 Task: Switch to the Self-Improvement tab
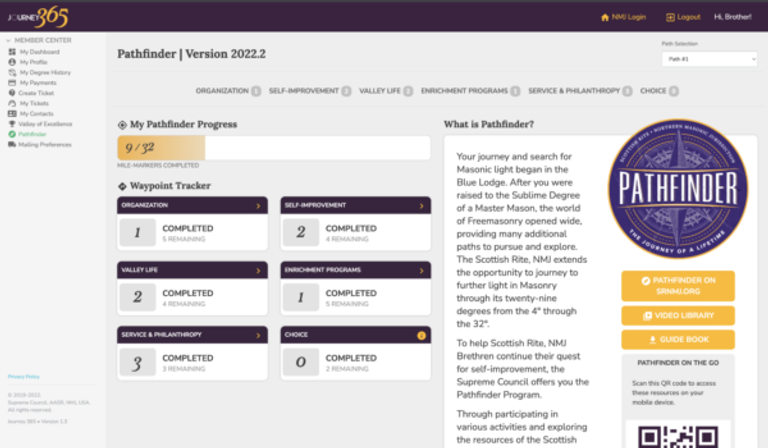click(x=310, y=91)
